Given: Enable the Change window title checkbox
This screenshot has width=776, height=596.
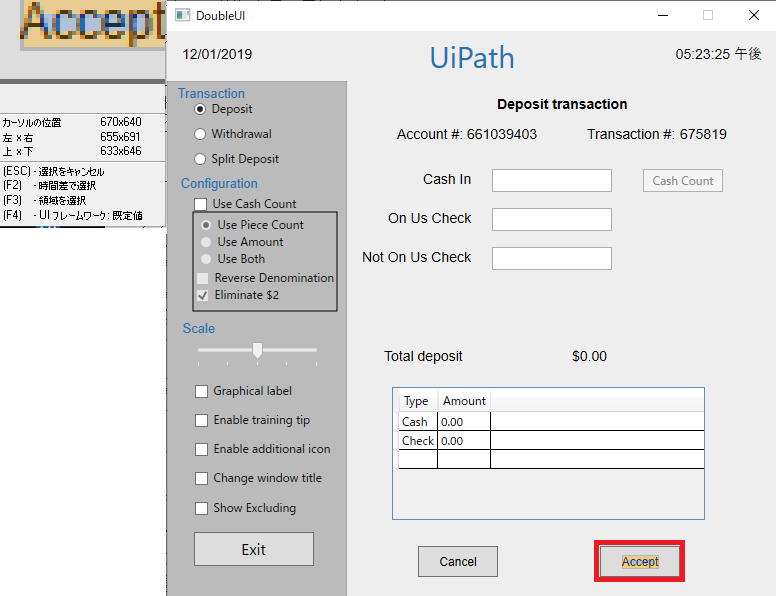Looking at the screenshot, I should tap(202, 478).
